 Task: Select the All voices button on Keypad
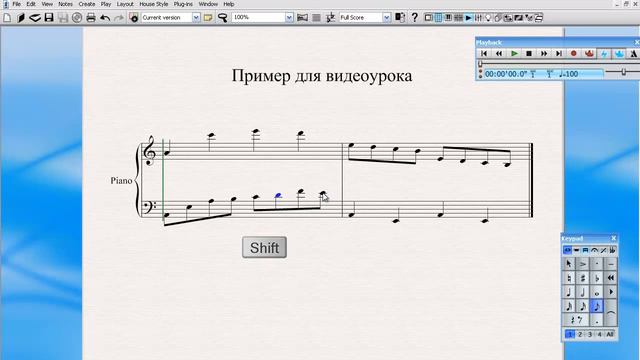point(610,334)
